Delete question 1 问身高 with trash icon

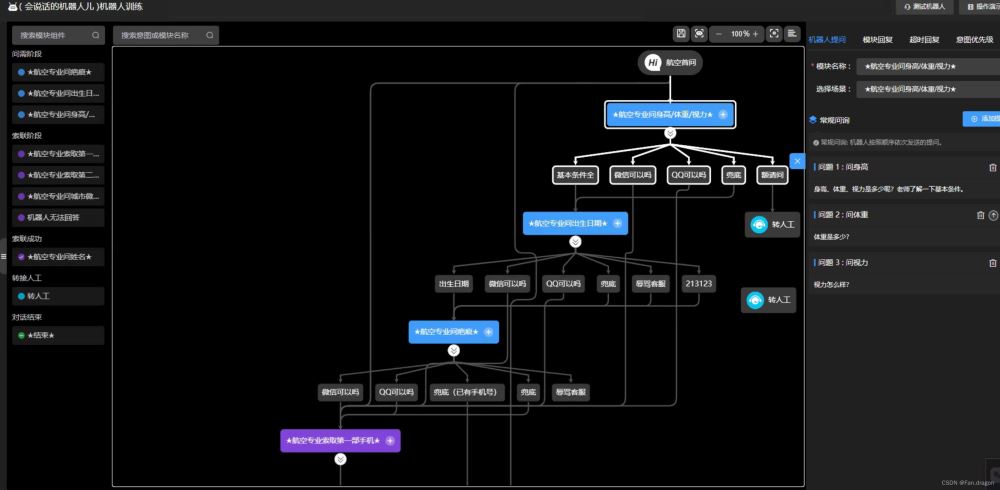pyautogui.click(x=992, y=168)
